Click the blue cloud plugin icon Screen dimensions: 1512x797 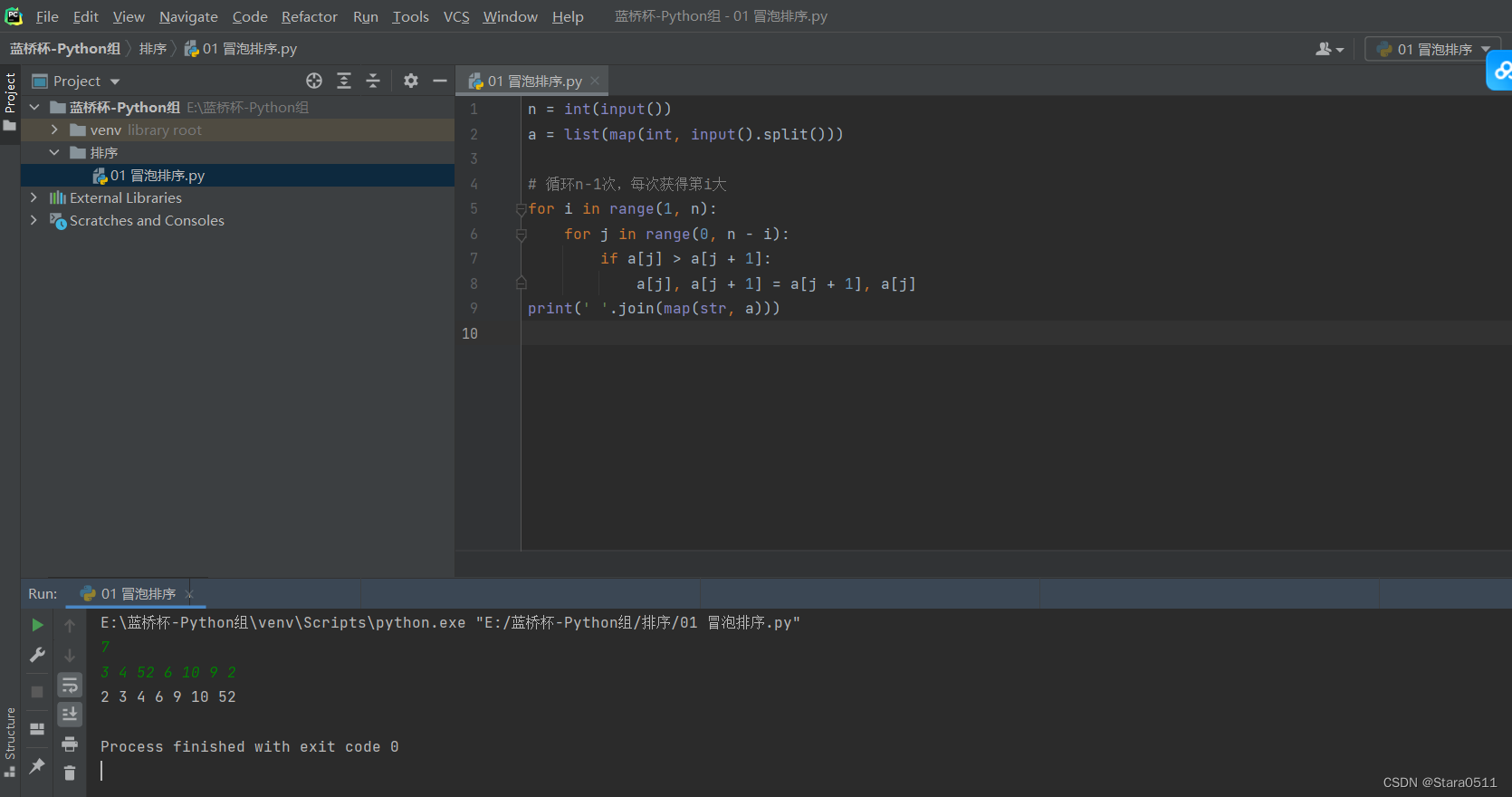[x=1500, y=70]
